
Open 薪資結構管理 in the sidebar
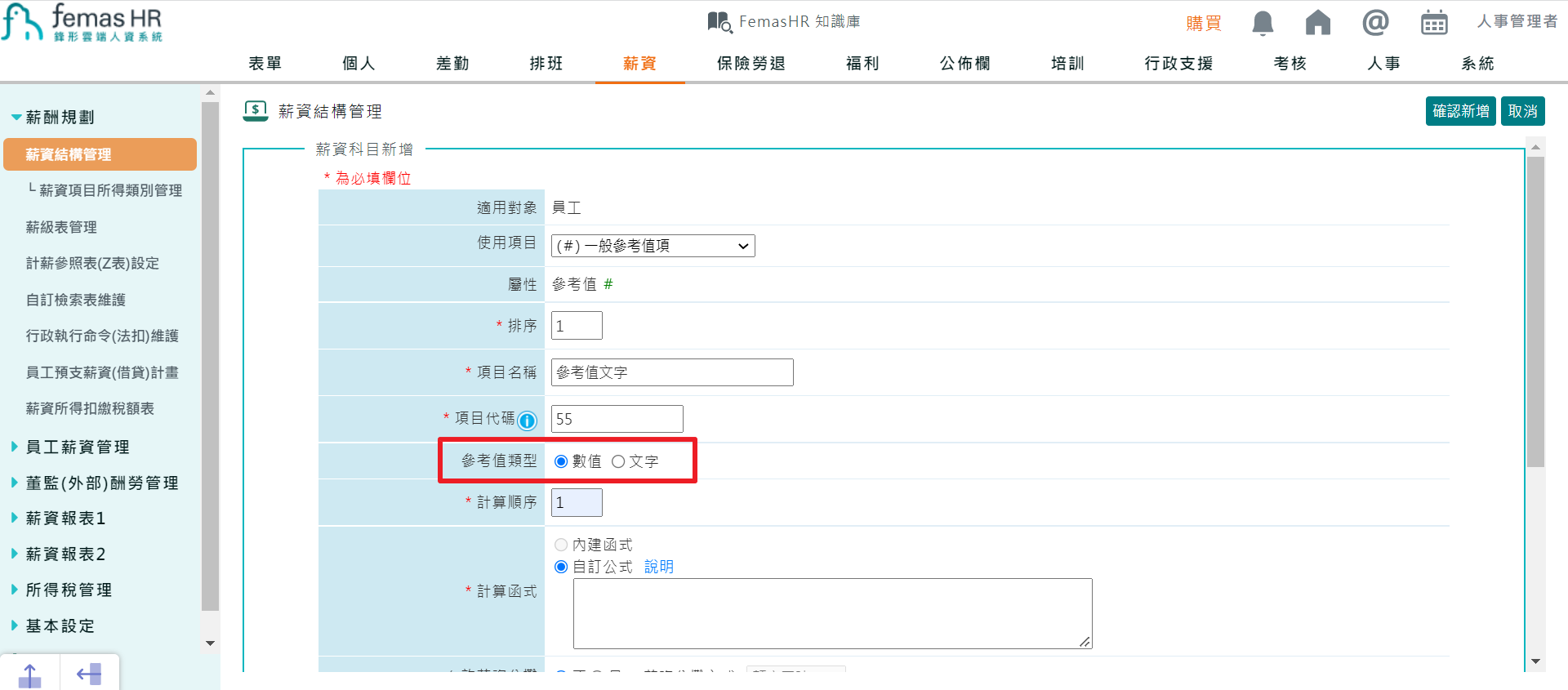[x=100, y=154]
